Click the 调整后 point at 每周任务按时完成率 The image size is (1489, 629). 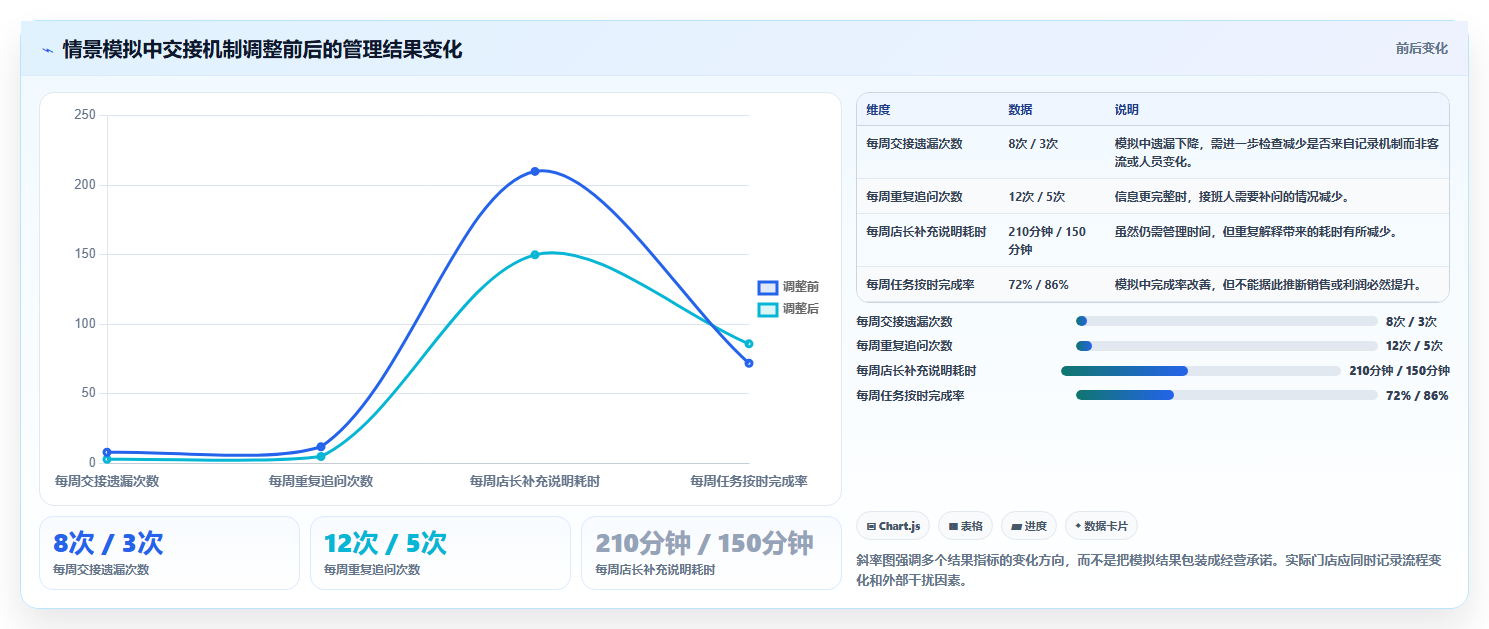click(749, 344)
